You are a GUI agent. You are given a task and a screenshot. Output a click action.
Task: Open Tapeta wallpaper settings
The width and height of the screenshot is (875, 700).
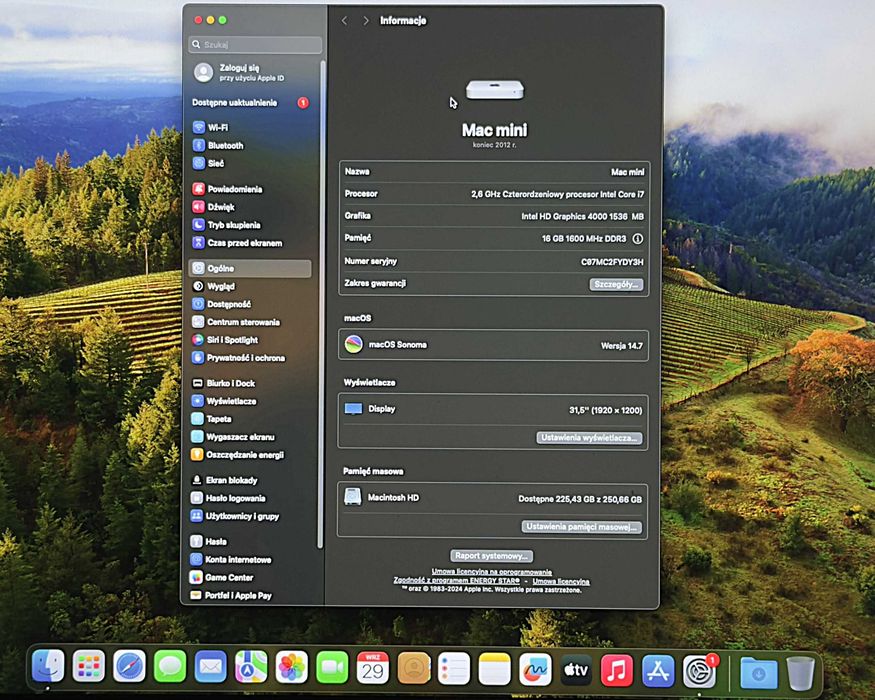tap(211, 419)
